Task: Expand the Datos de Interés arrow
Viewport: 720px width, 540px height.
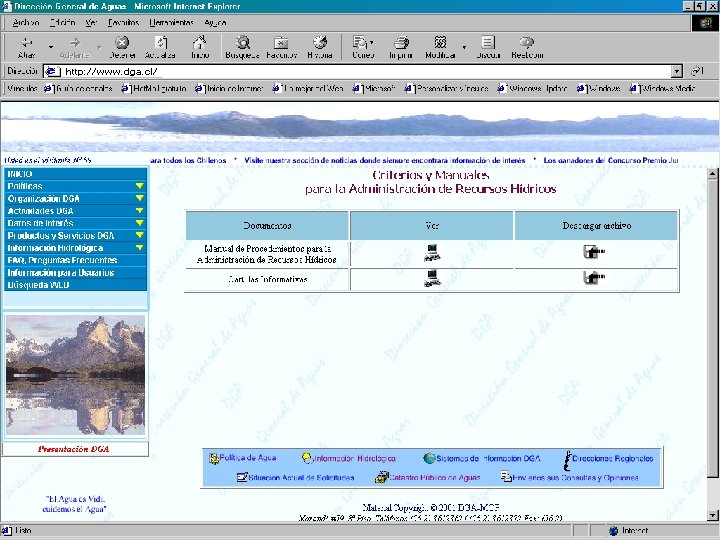Action: (x=140, y=223)
